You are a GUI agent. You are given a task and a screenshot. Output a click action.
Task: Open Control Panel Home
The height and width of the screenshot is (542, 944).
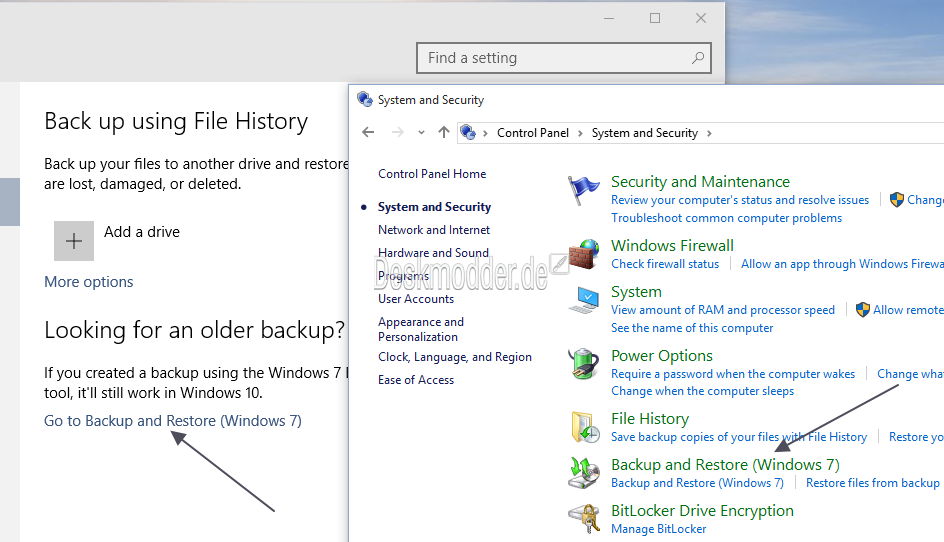tap(432, 173)
